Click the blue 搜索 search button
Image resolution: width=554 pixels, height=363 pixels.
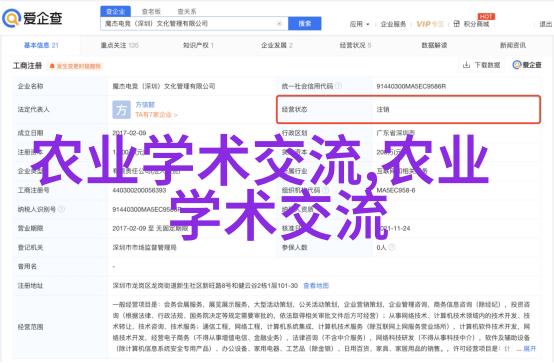(305, 24)
